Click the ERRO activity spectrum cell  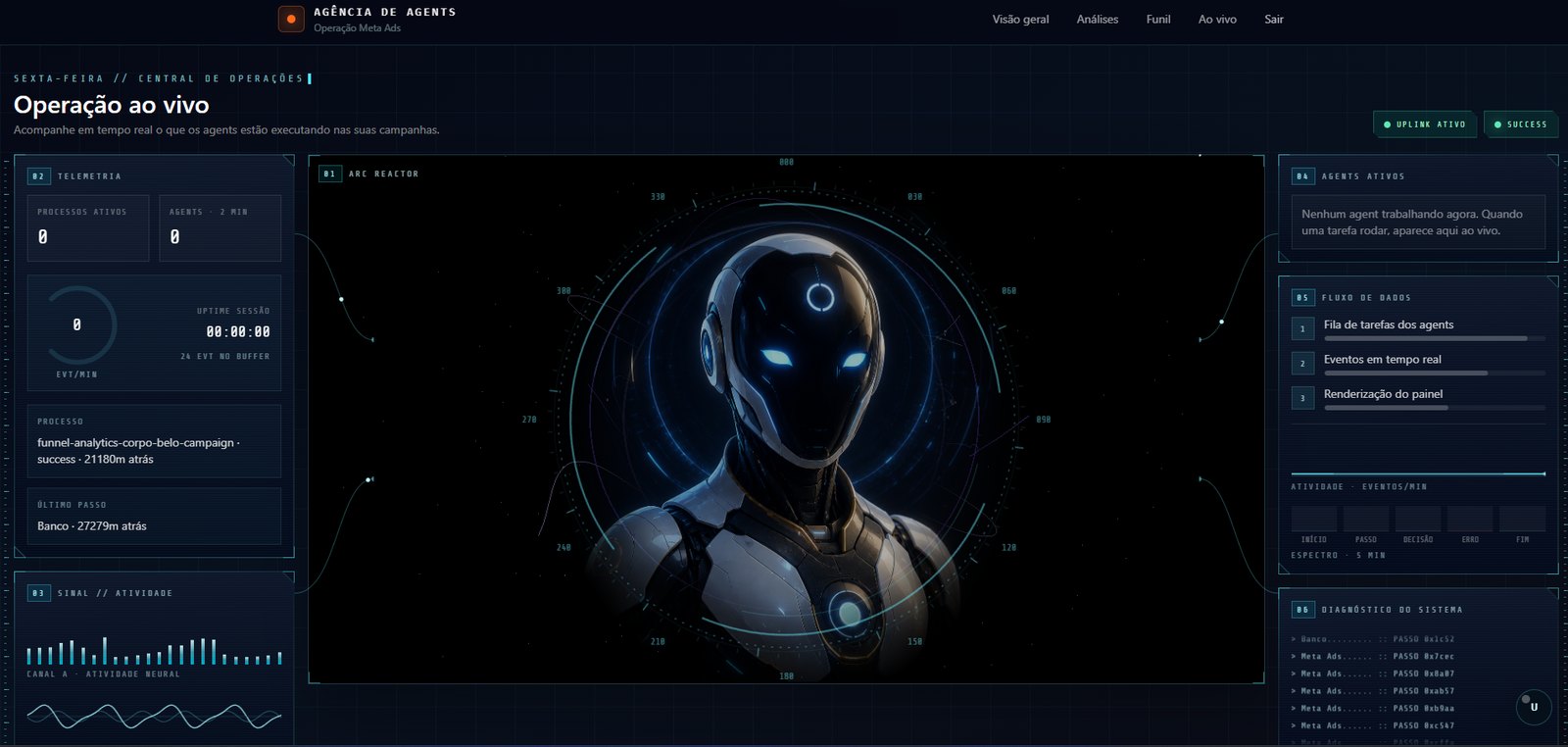pos(1470,519)
